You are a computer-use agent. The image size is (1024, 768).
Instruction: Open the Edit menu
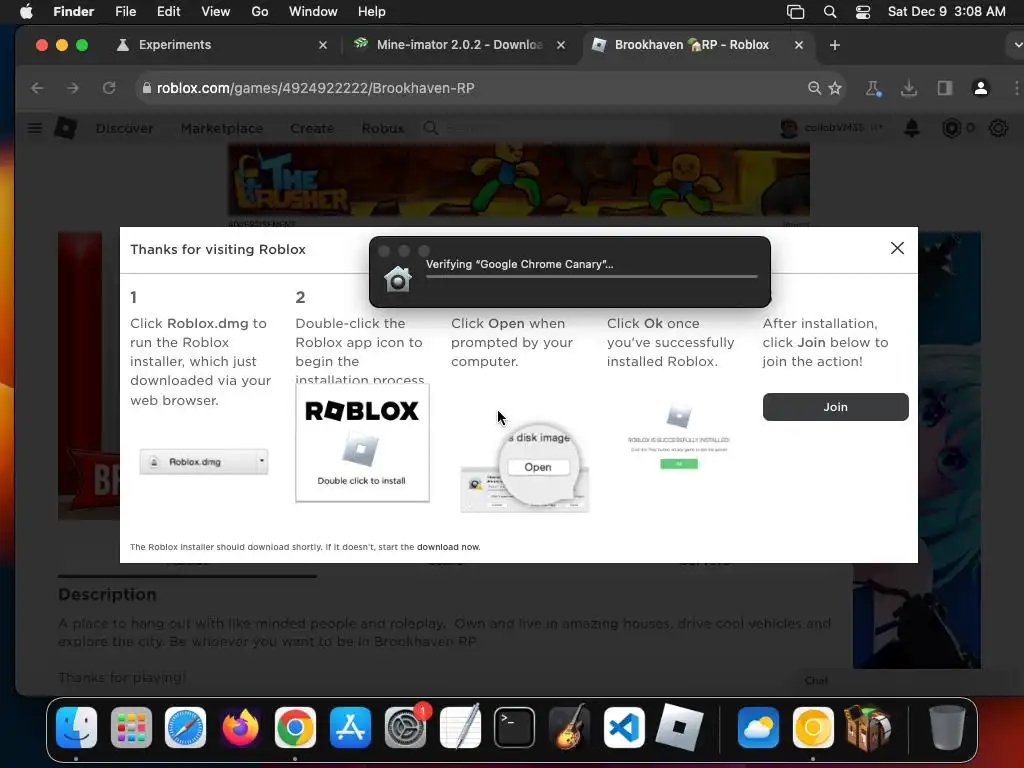tap(168, 12)
